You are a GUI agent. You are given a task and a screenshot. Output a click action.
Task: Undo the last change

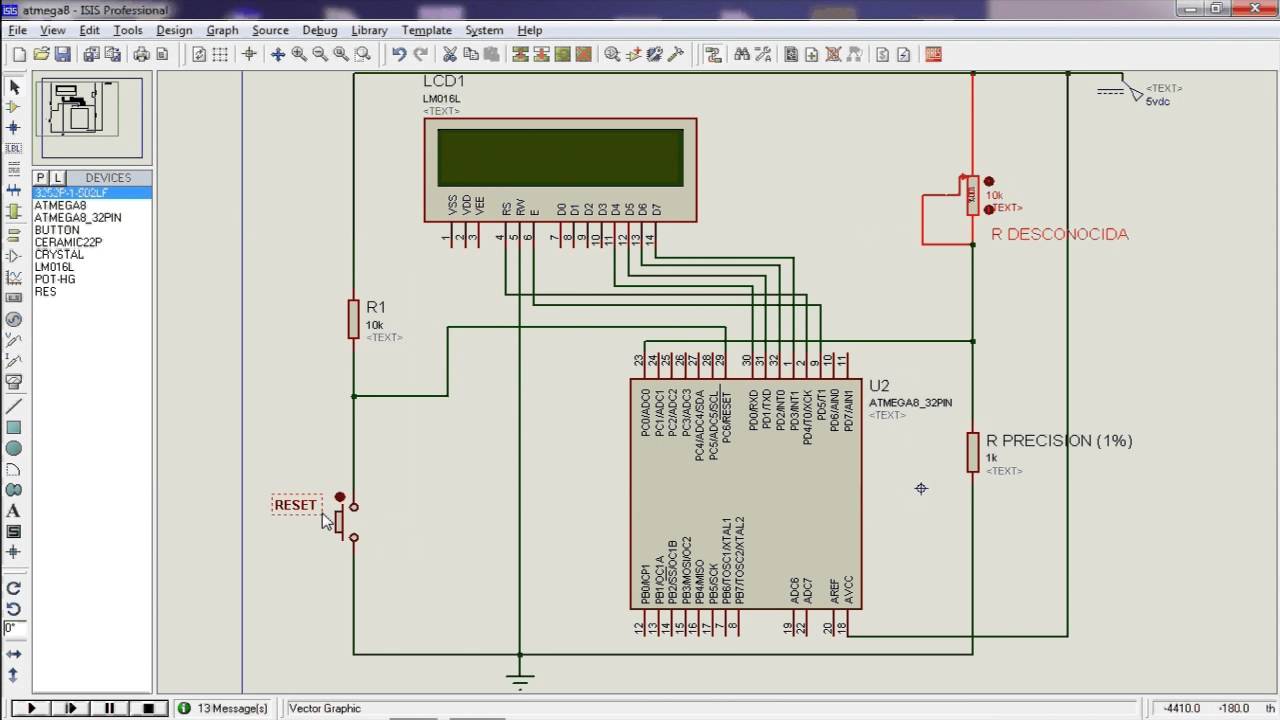[399, 54]
